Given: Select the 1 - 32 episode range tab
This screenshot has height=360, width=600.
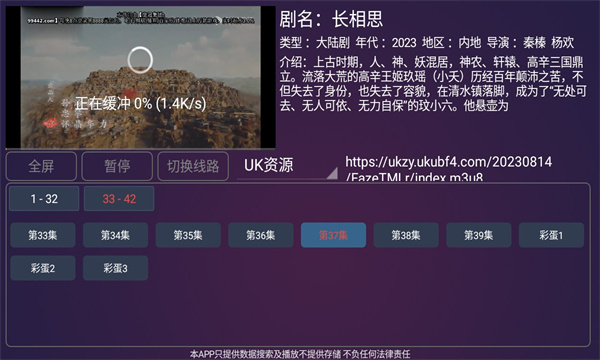Looking at the screenshot, I should [44, 199].
